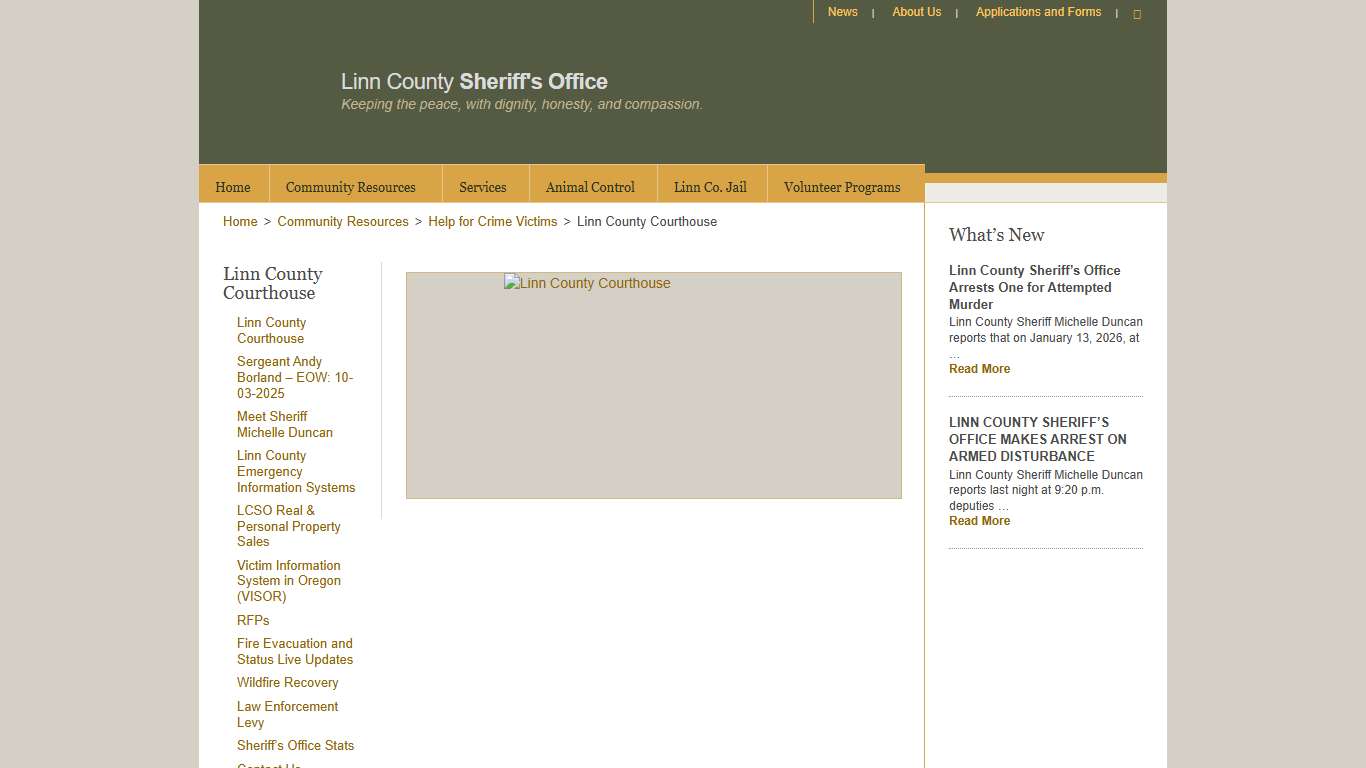Open Victim Information System in Oregon (VISOR)
The height and width of the screenshot is (768, 1366).
pyautogui.click(x=288, y=581)
